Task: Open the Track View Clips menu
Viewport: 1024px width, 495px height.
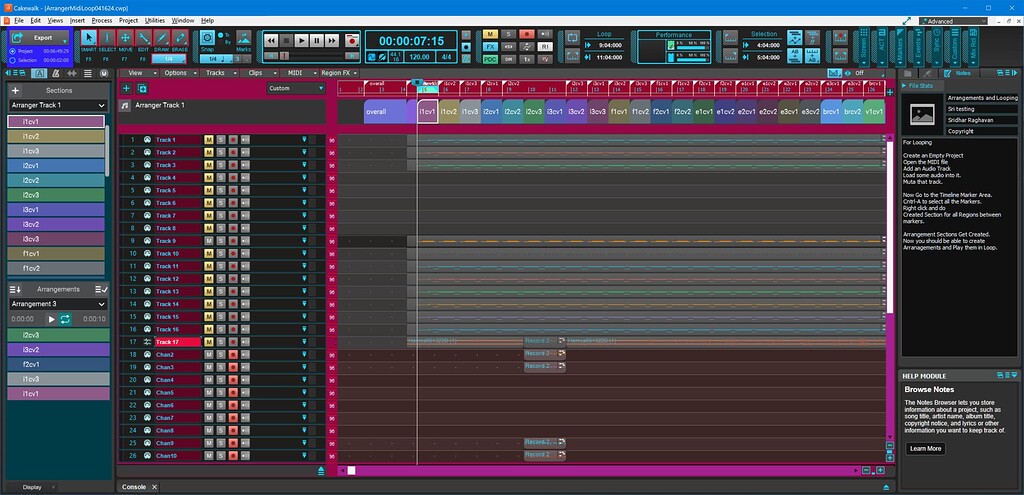Action: [x=259, y=73]
